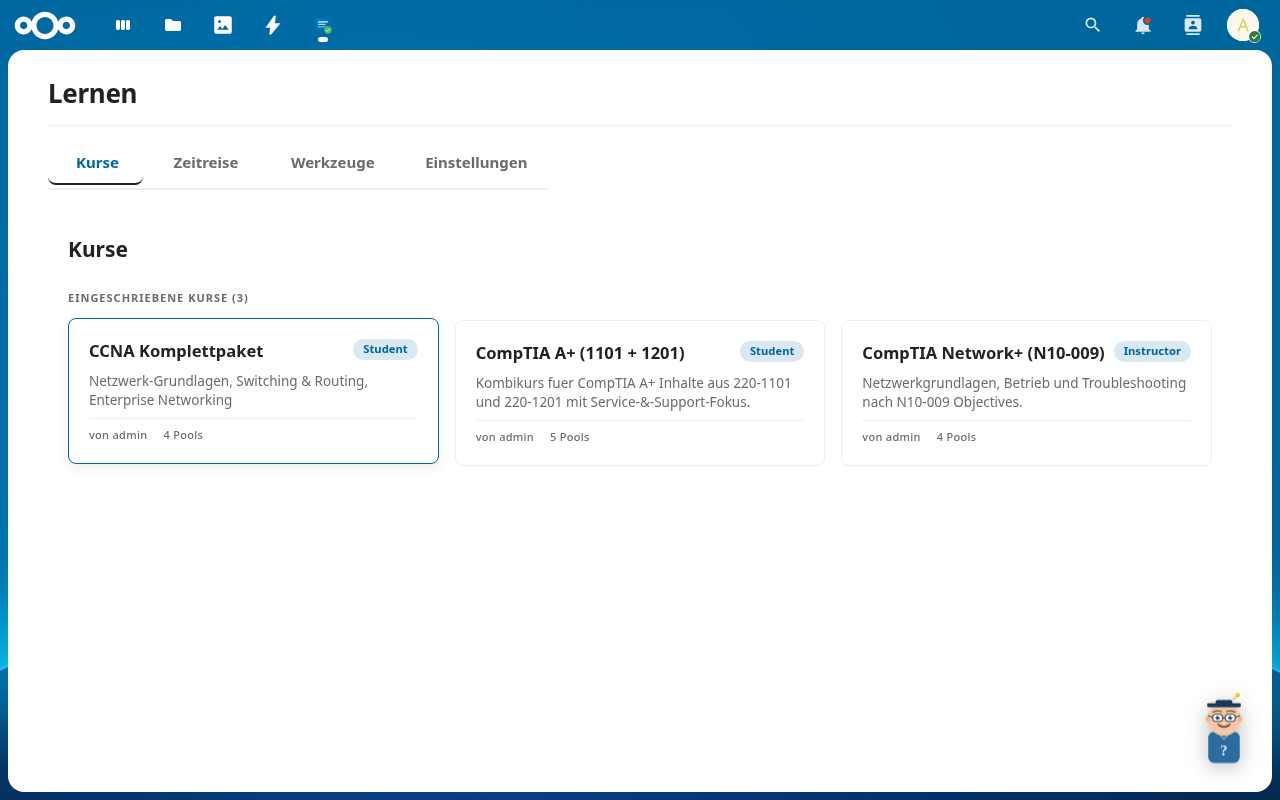Open the search magnifier icon
The height and width of the screenshot is (800, 1280).
[x=1092, y=24]
